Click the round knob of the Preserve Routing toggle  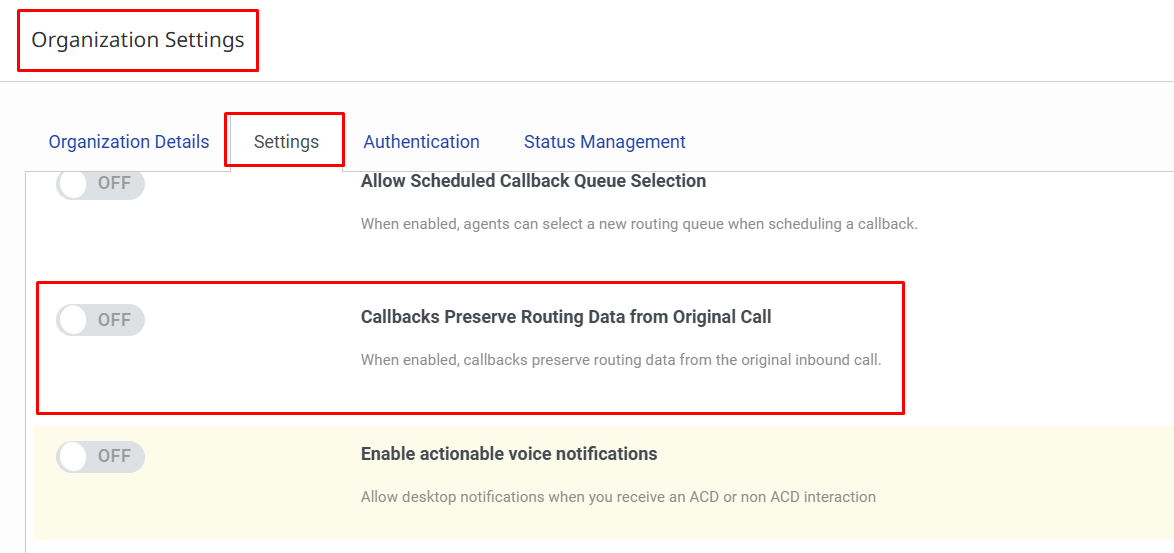coord(73,320)
